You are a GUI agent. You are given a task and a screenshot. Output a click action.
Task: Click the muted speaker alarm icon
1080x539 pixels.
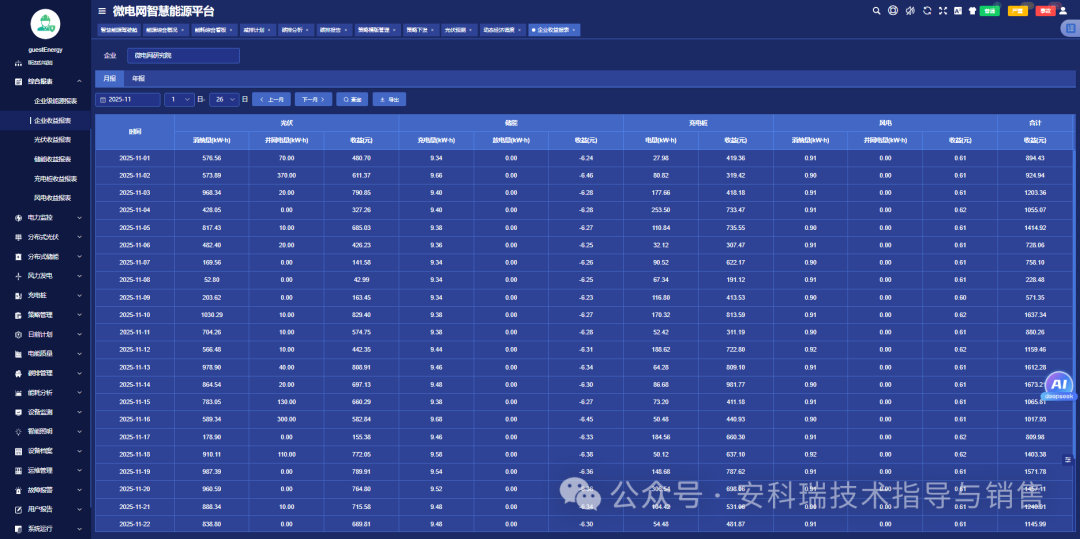coord(910,10)
